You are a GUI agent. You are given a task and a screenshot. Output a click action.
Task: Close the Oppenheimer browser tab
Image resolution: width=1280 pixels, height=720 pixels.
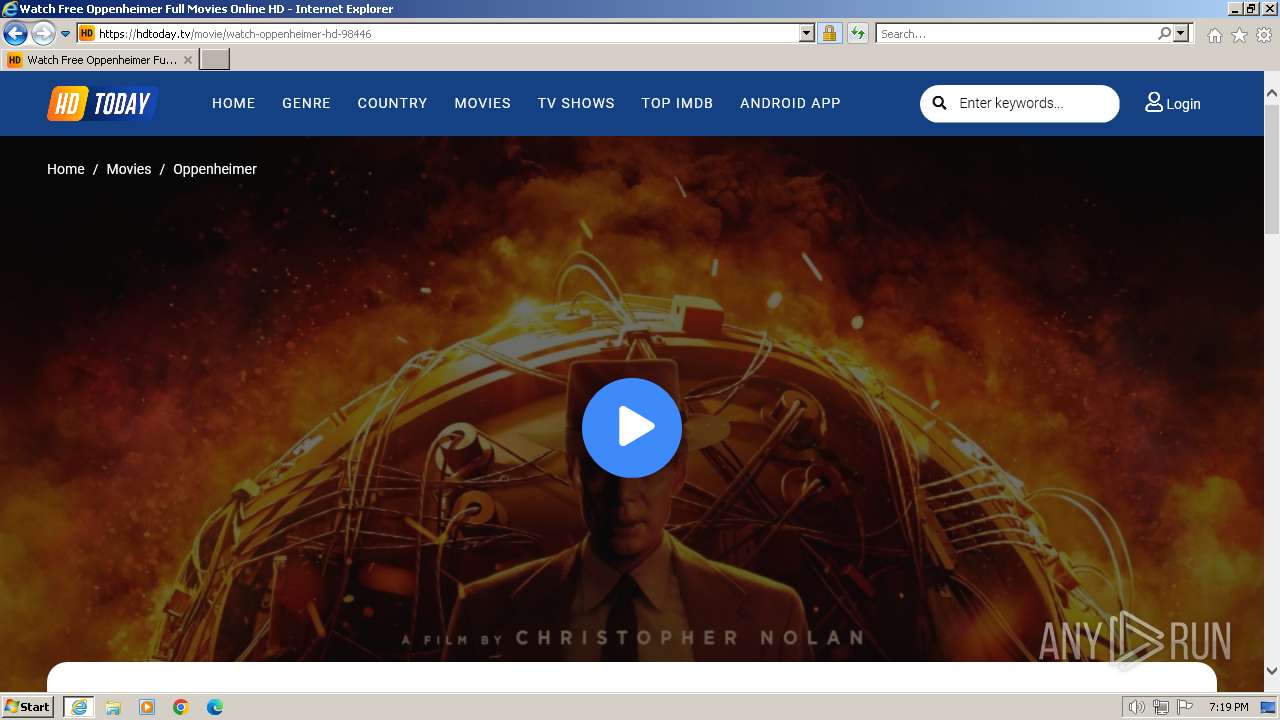click(188, 60)
